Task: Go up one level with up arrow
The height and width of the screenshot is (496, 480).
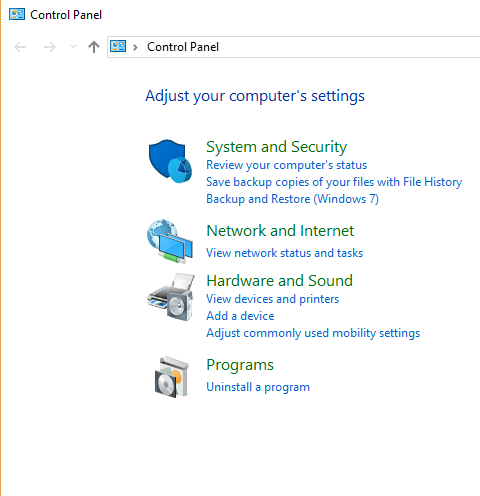Action: [x=94, y=47]
